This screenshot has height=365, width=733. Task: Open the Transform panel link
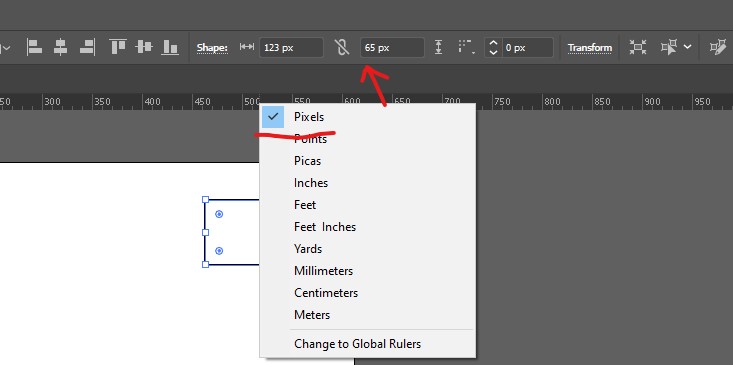589,48
